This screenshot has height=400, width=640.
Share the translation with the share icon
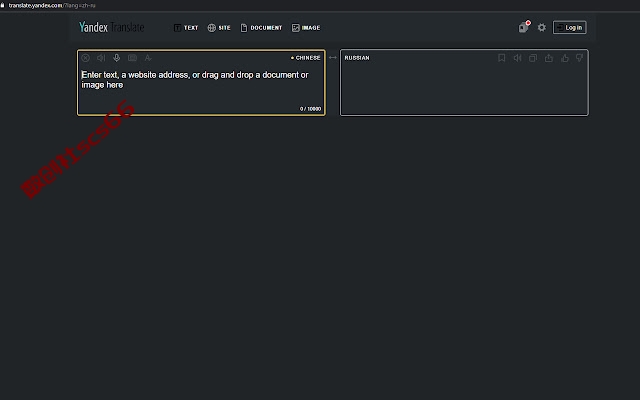[549, 58]
